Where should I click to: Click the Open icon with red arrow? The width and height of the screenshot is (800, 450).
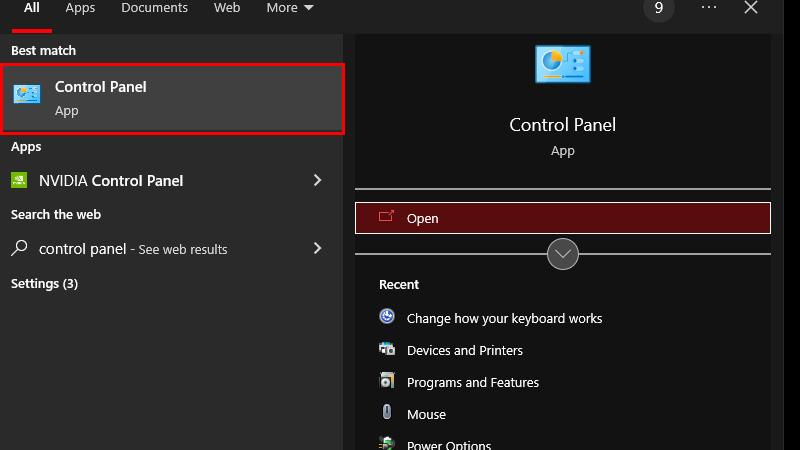(x=386, y=217)
